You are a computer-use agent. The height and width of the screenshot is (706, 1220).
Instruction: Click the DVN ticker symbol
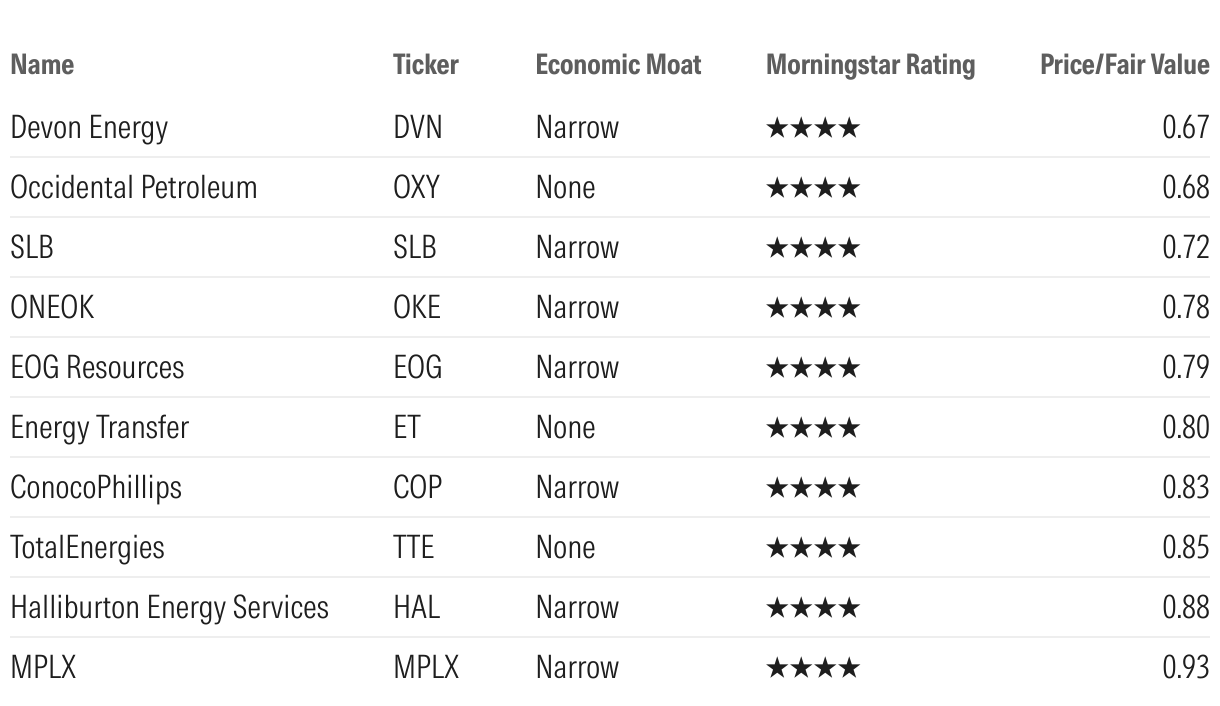coord(417,128)
